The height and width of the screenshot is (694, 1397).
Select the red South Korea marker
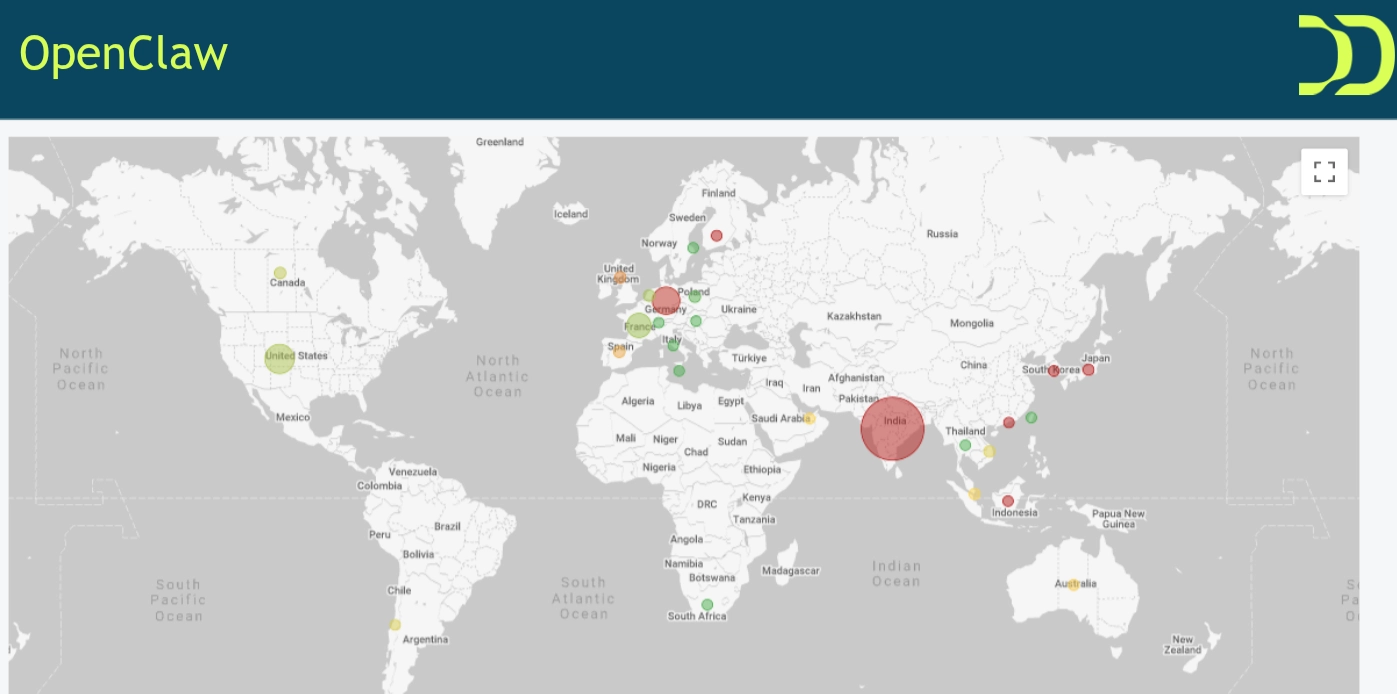click(1055, 369)
